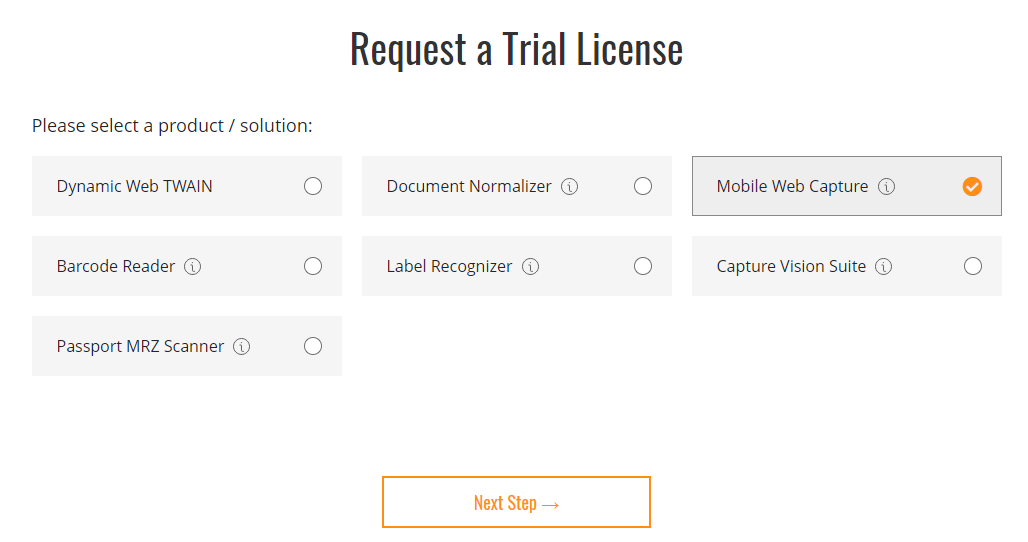Viewport: 1028px width, 542px height.
Task: Click the info icon beside Label Recognizer
Action: pyautogui.click(x=530, y=266)
